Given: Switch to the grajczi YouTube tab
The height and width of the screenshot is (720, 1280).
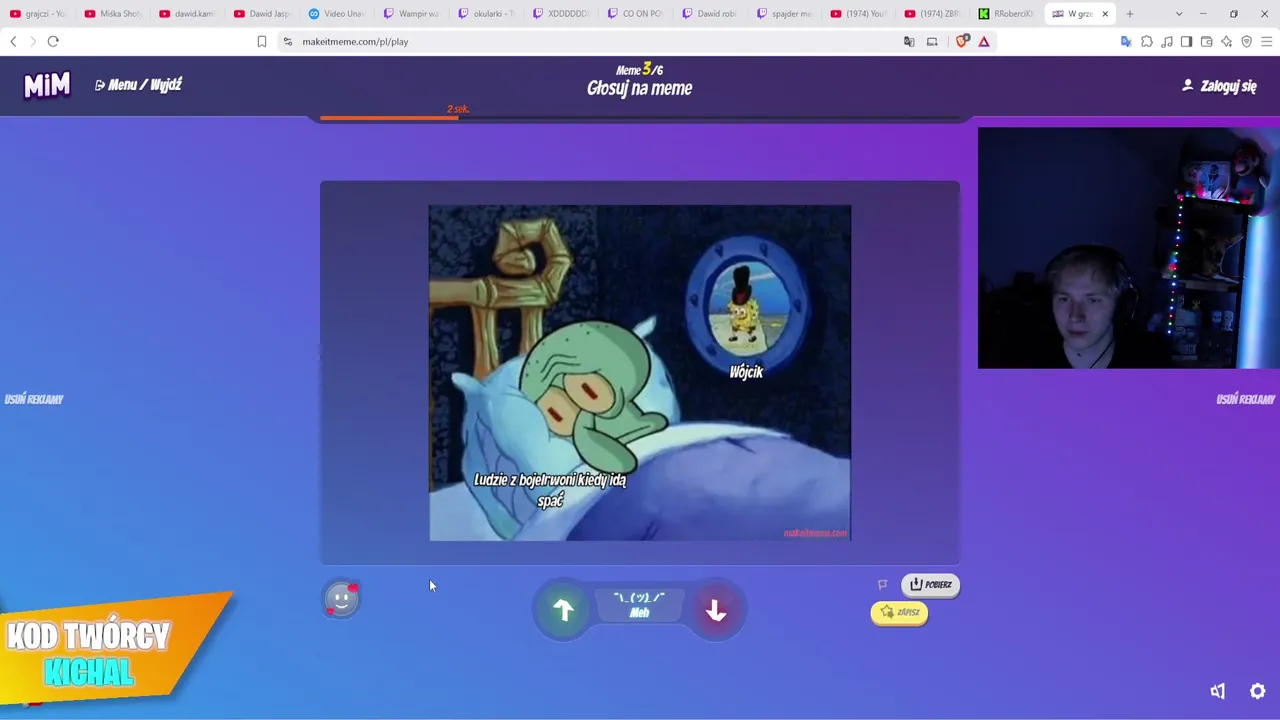Looking at the screenshot, I should (37, 14).
